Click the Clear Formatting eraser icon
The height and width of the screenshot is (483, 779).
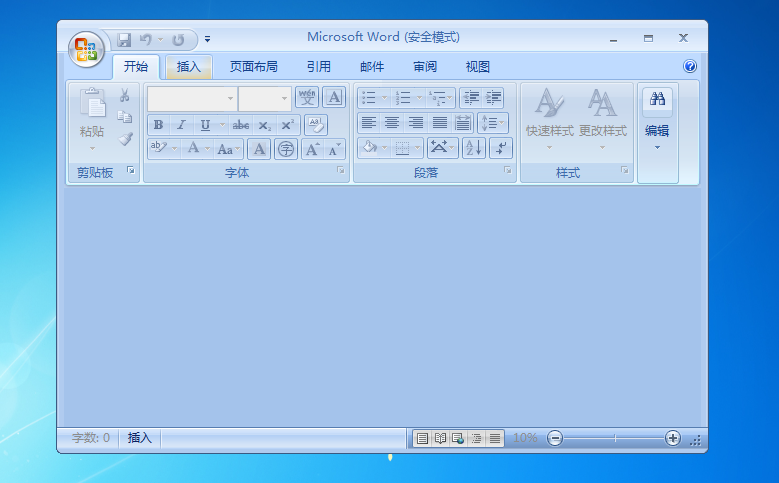pyautogui.click(x=316, y=125)
